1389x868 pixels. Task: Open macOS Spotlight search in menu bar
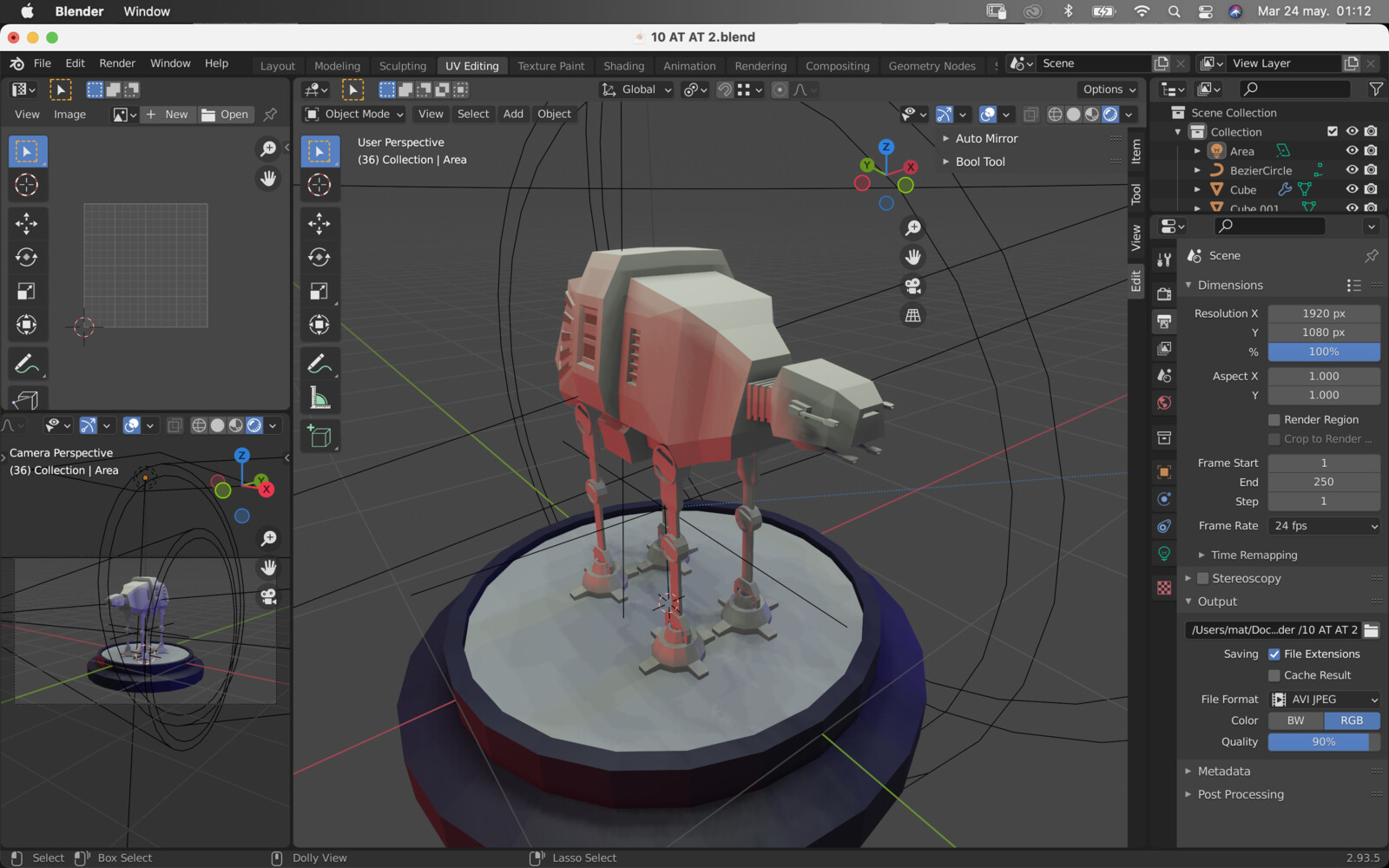[1174, 11]
